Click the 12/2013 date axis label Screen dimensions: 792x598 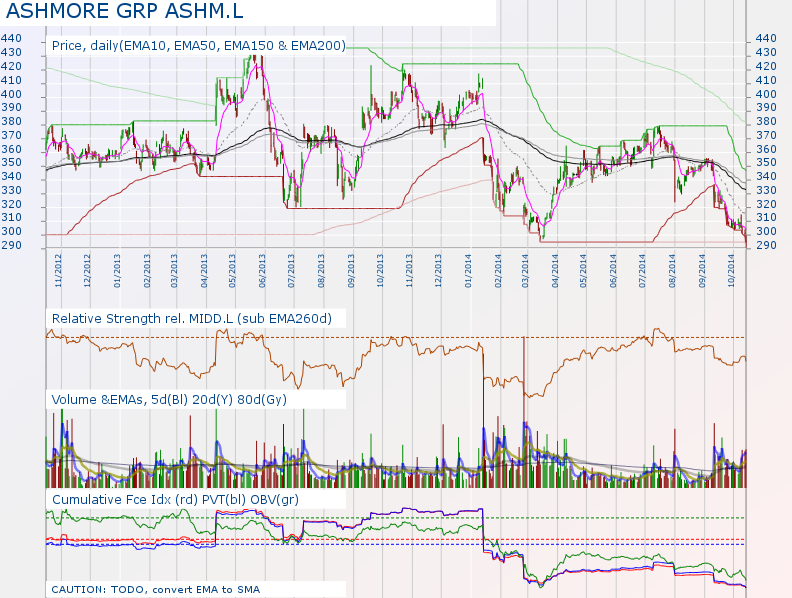(438, 271)
